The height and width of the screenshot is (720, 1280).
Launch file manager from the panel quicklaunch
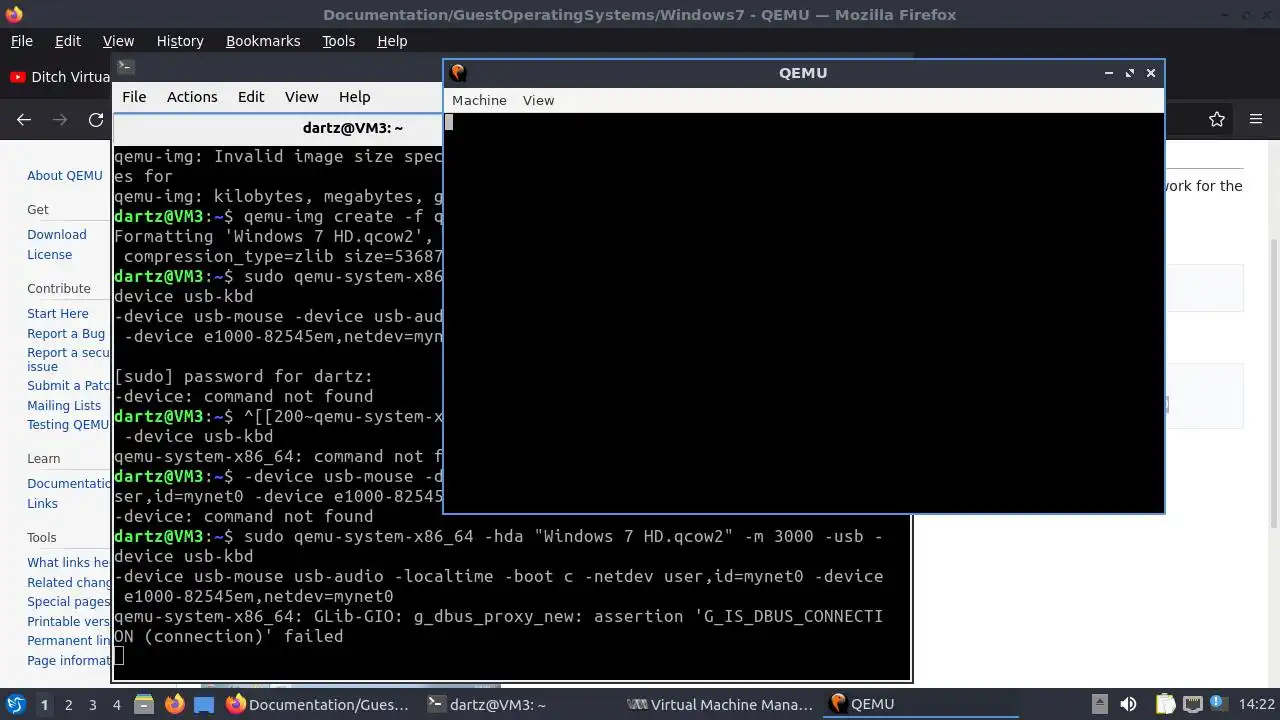143,704
